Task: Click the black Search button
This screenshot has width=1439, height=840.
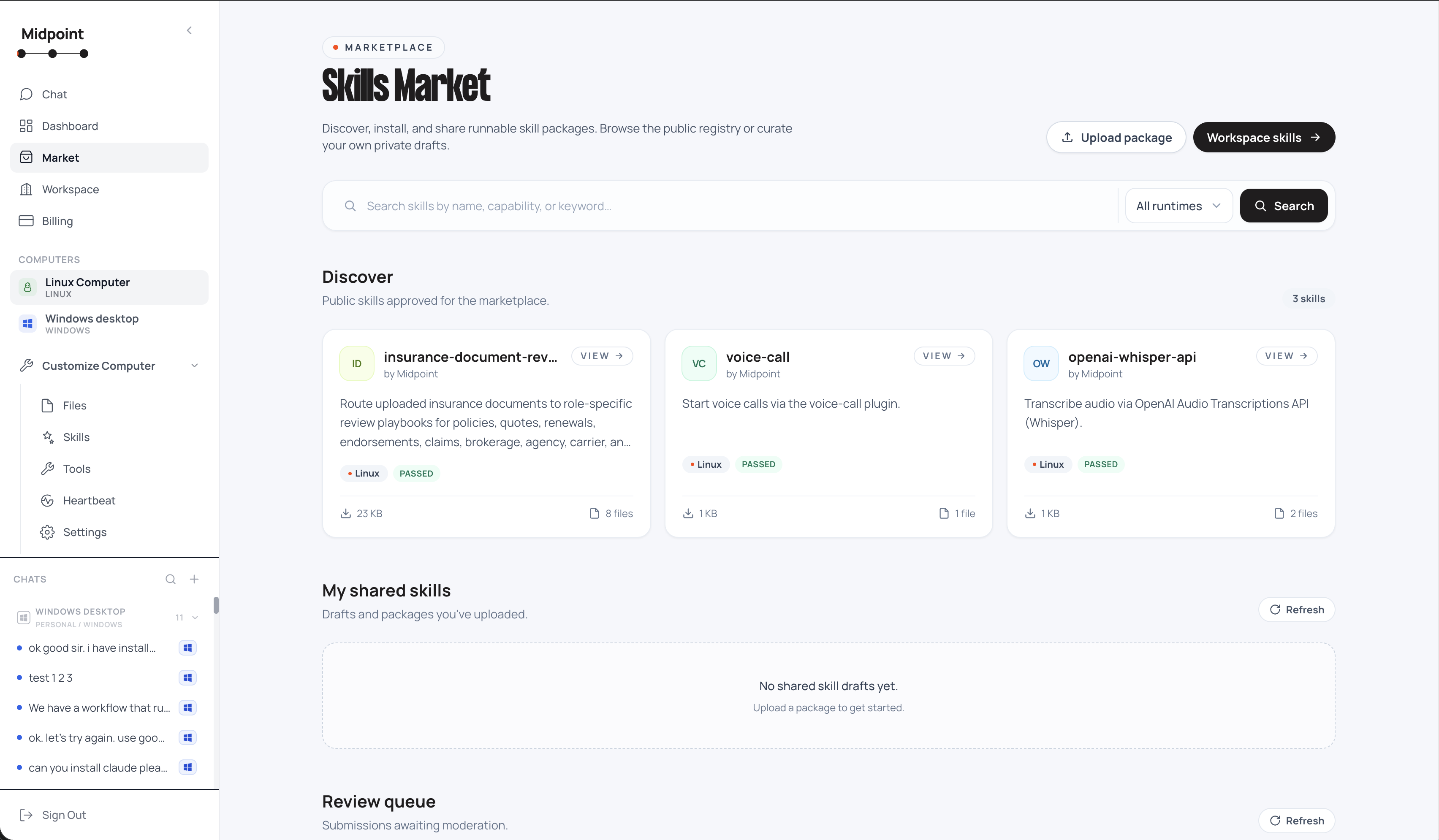Action: click(x=1284, y=206)
